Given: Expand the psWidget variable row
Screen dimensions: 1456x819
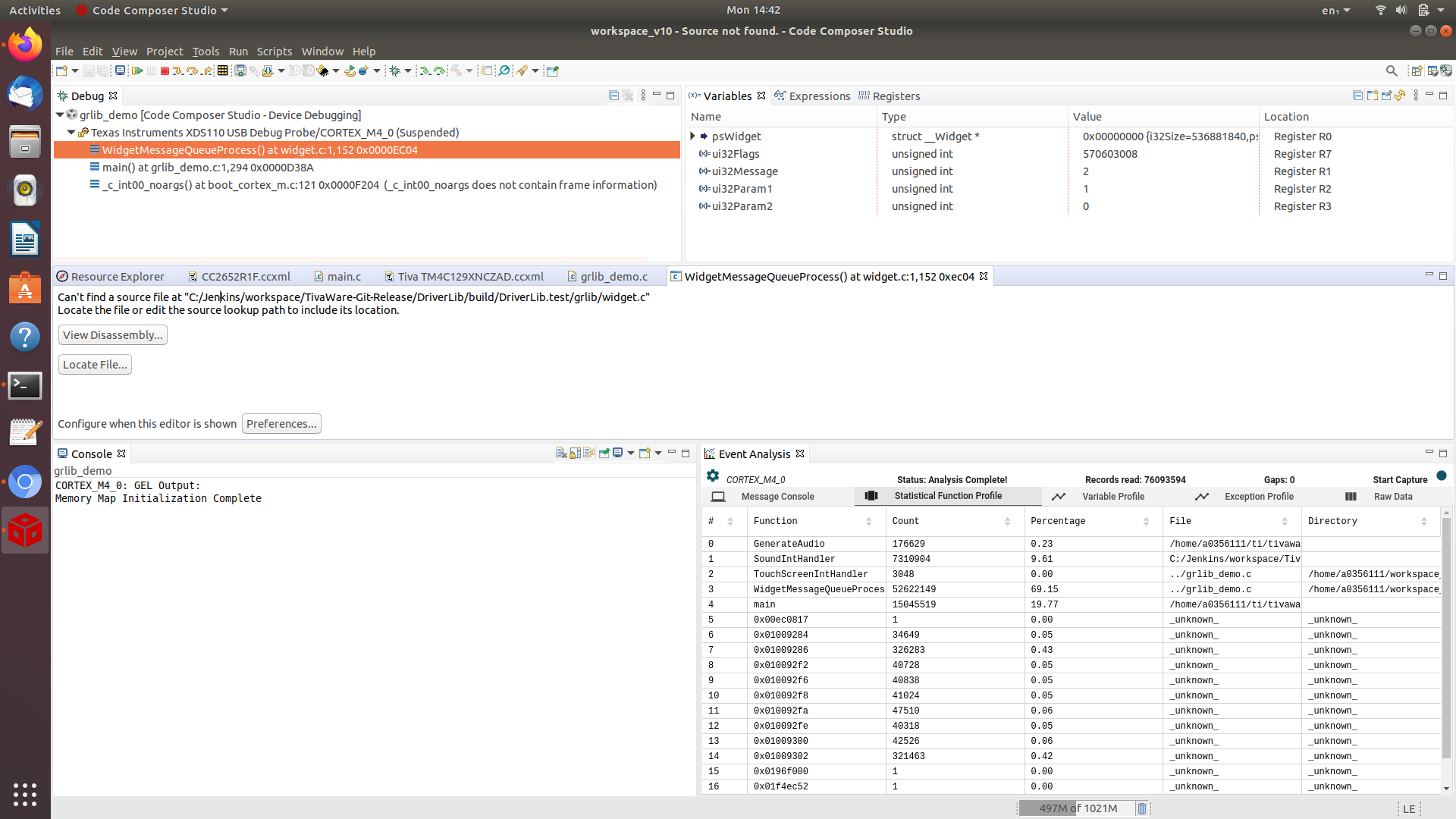Looking at the screenshot, I should point(692,136).
